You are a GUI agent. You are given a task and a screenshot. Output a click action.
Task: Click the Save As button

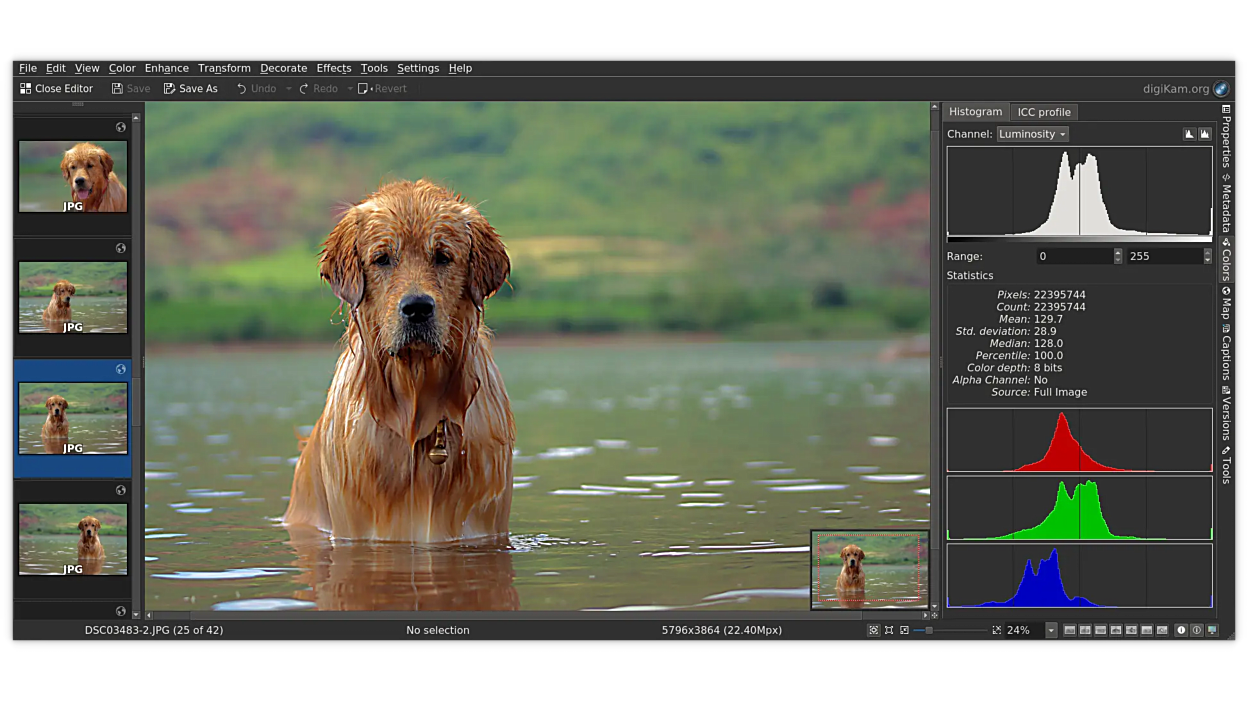[190, 89]
